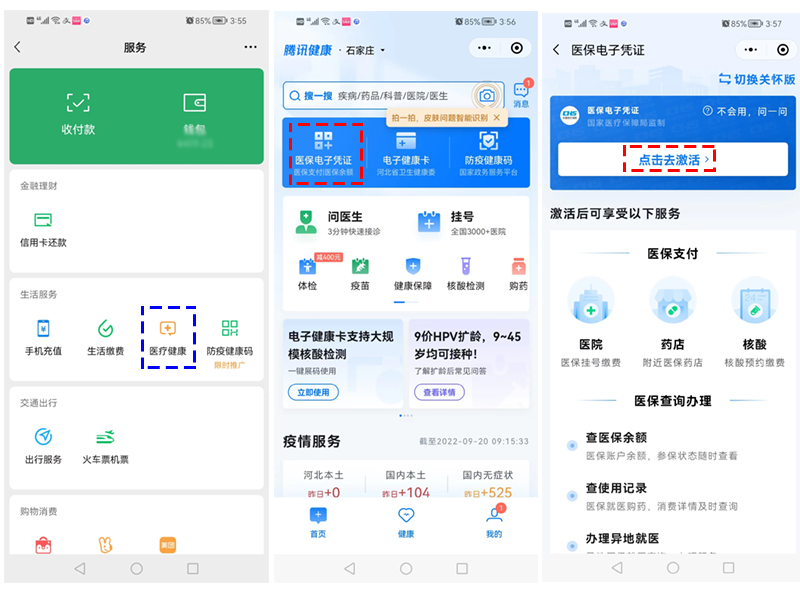The width and height of the screenshot is (800, 594).
Task: Switch to care mode via 切换关怀版
Action: [757, 79]
